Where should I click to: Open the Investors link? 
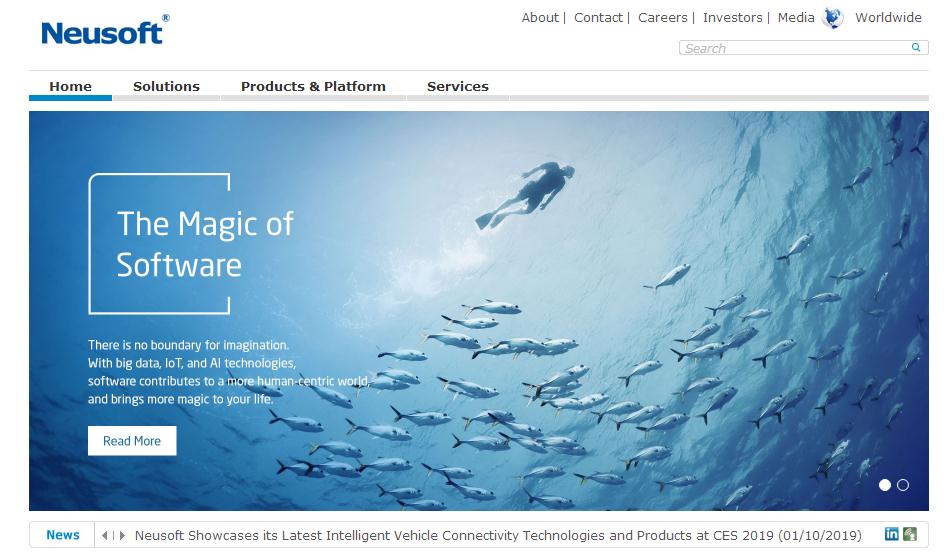732,18
